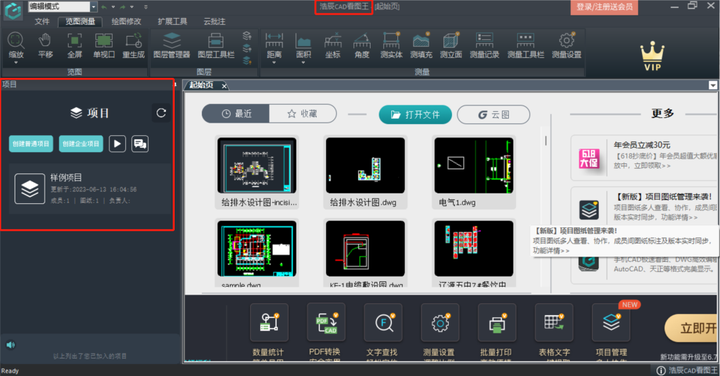This screenshot has height=376, width=720.
Task: Choose the 测立面 measure elevation tool
Action: pyautogui.click(x=451, y=45)
